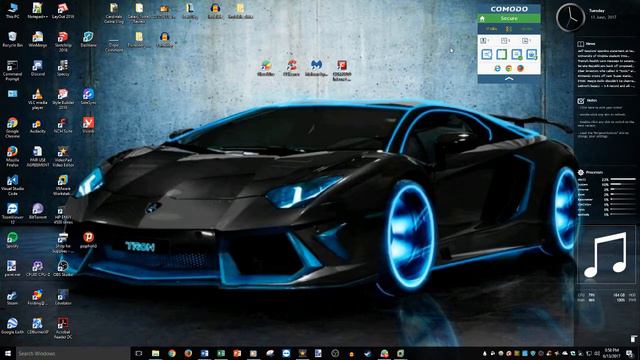Open the Action Center notification icon
This screenshot has height=360, width=640.
point(630,353)
